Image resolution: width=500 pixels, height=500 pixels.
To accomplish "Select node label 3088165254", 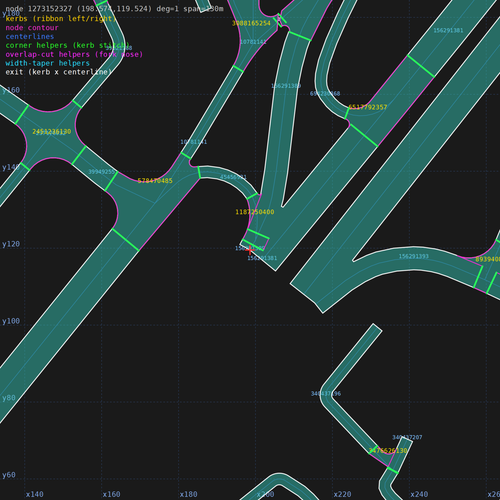I will 251,23.
